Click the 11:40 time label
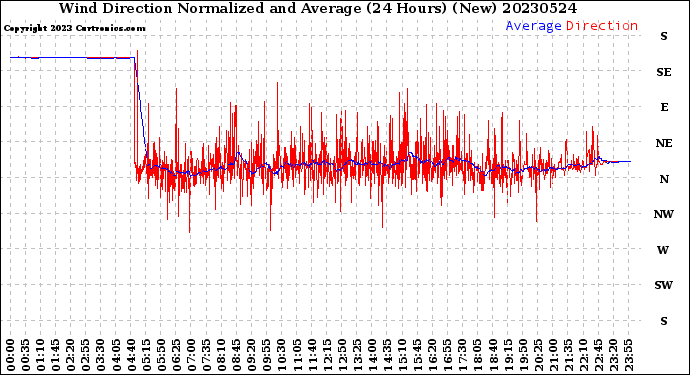This screenshot has height=375, width=690. coord(312,355)
